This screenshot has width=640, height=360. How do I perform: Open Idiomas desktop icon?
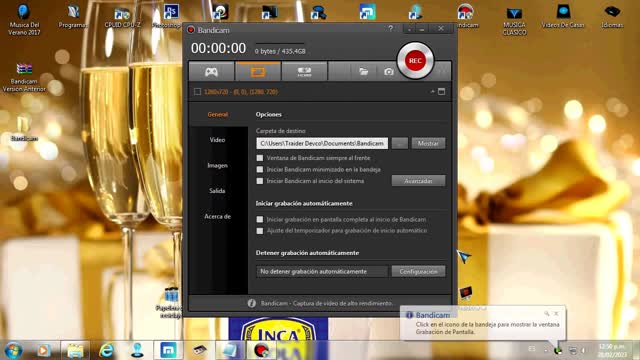tap(612, 17)
